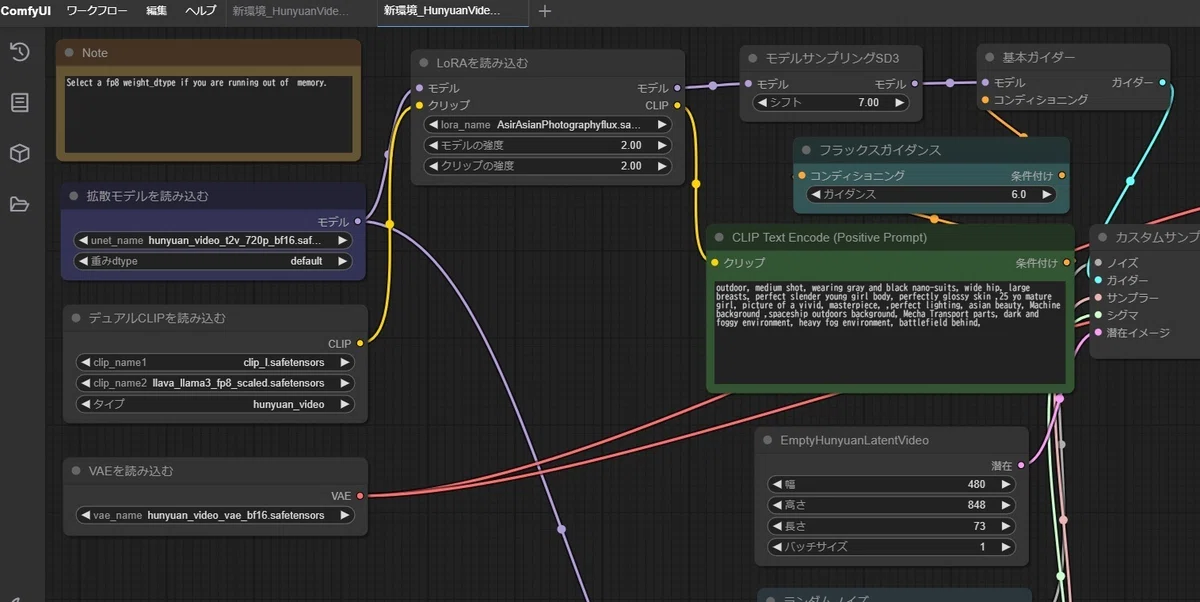Viewport: 1200px width, 602px height.
Task: Click the シフト 7.00 value field
Action: tap(830, 103)
